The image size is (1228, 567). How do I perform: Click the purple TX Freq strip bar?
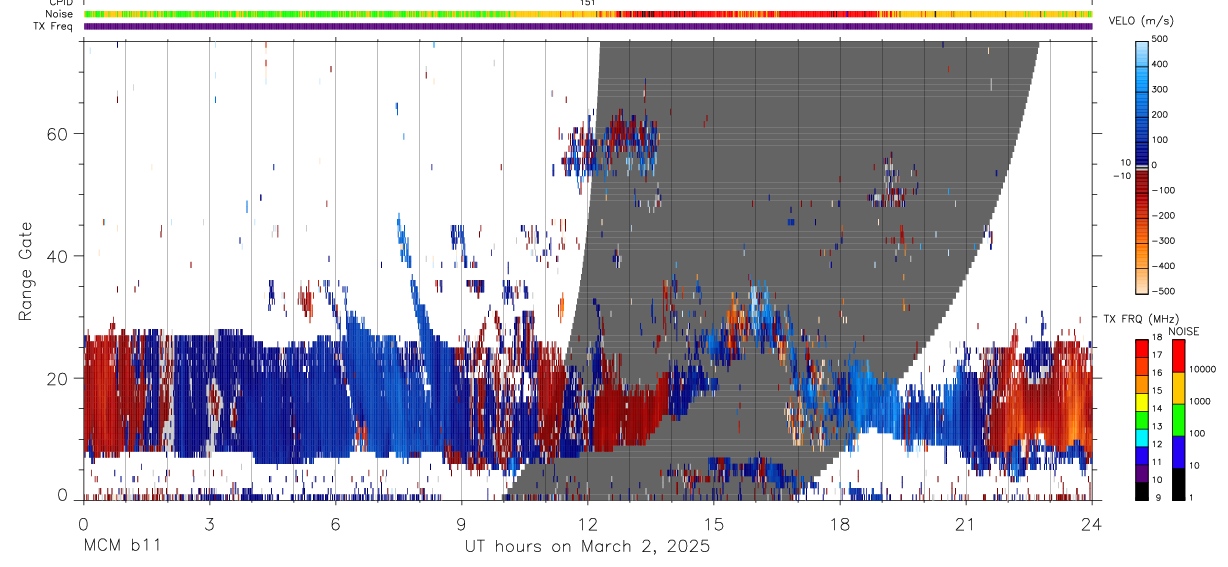pyautogui.click(x=587, y=26)
